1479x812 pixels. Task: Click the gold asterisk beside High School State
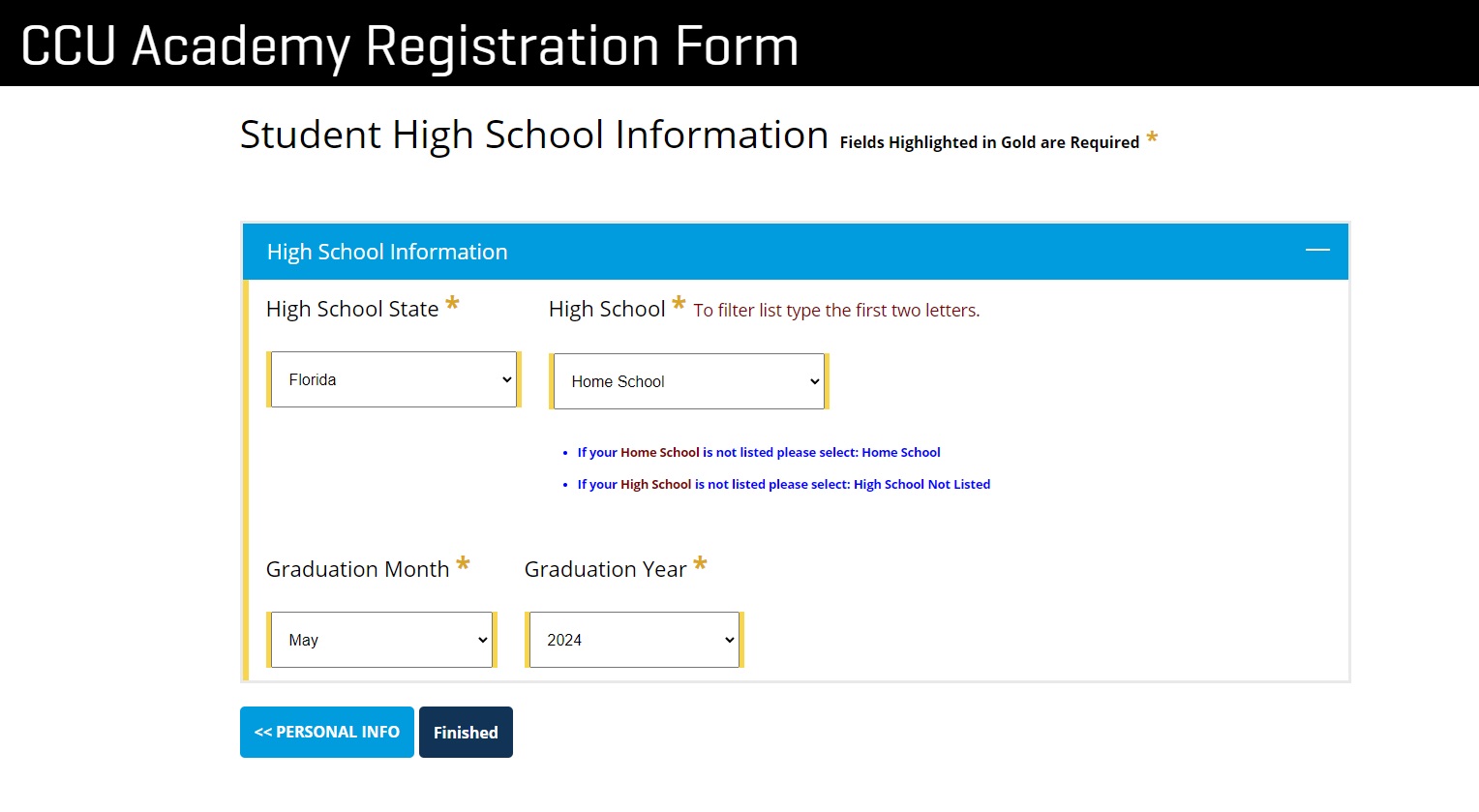click(452, 306)
